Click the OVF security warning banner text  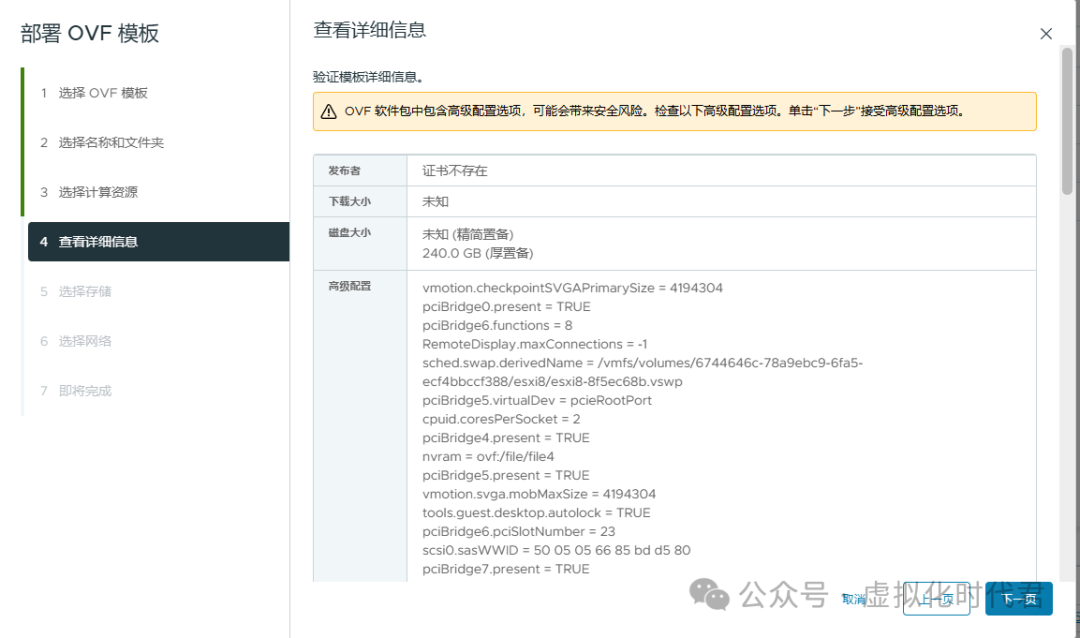[x=654, y=111]
